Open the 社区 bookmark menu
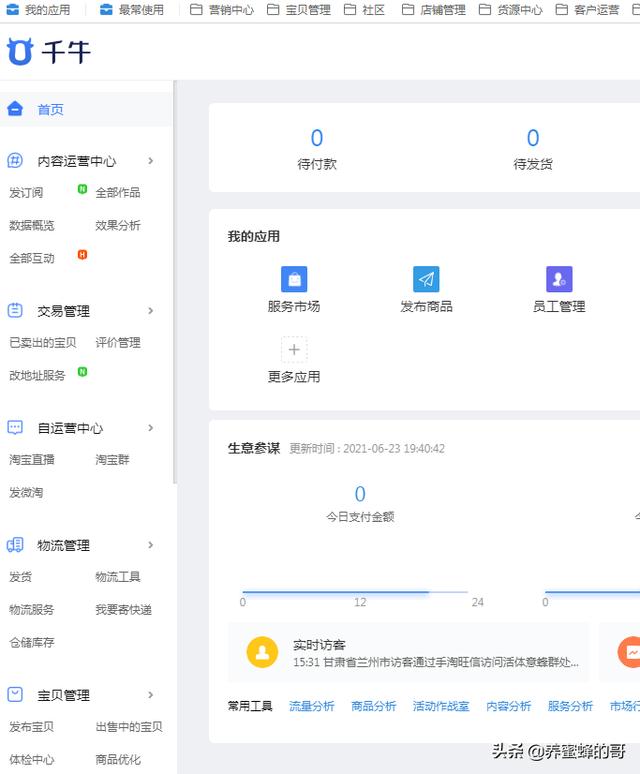 pyautogui.click(x=374, y=10)
